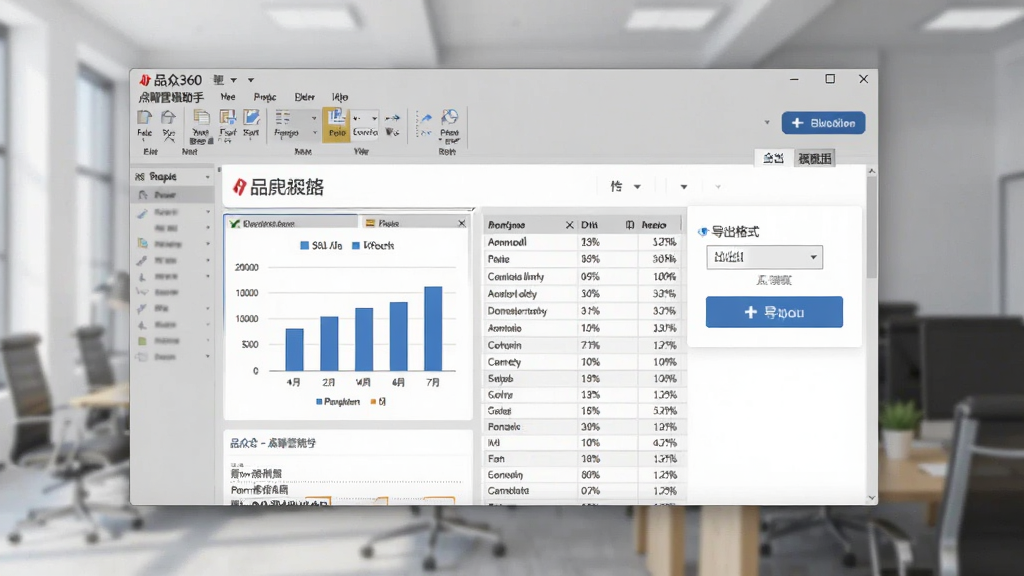Select the 'Ponaeic' table row
Image resolution: width=1024 pixels, height=576 pixels.
point(583,426)
